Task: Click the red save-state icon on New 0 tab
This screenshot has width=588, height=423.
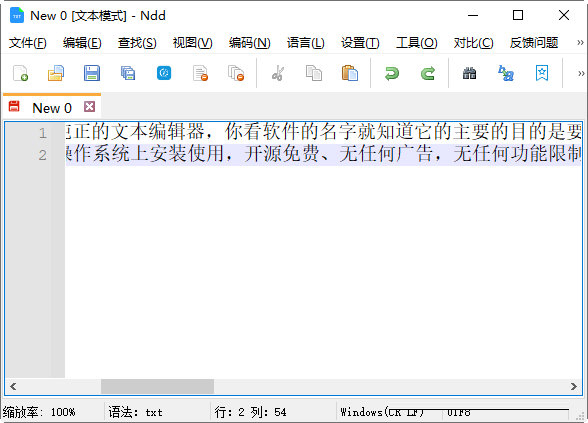Action: click(x=14, y=106)
